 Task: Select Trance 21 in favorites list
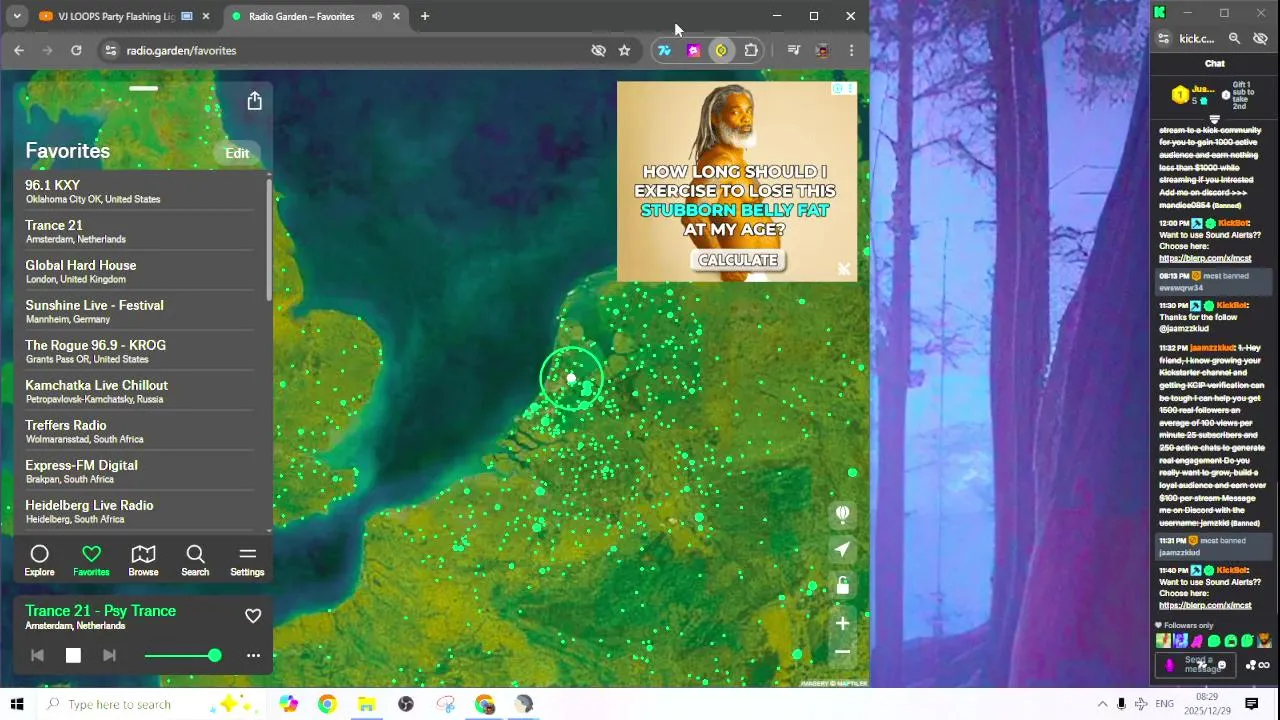pos(140,231)
